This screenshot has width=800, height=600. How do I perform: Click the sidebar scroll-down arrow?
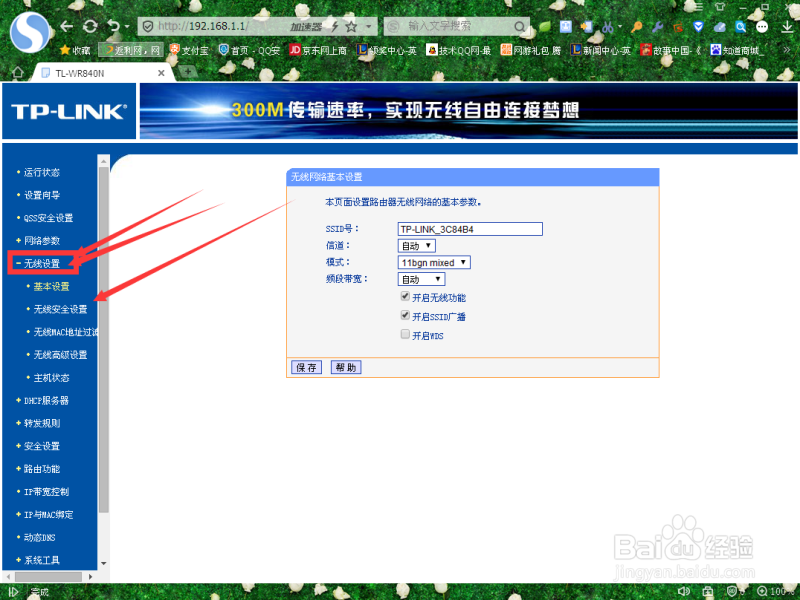[104, 563]
